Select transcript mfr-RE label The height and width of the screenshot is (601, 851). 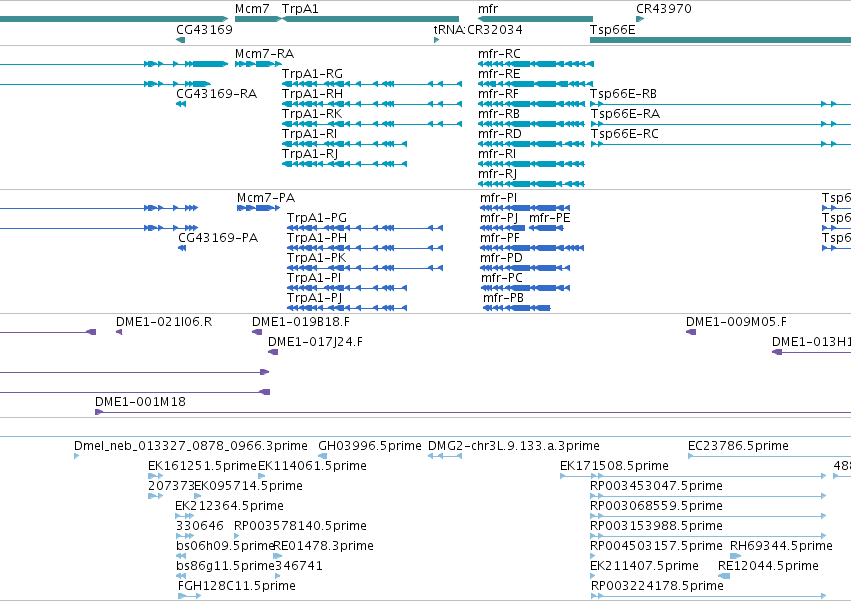click(499, 73)
